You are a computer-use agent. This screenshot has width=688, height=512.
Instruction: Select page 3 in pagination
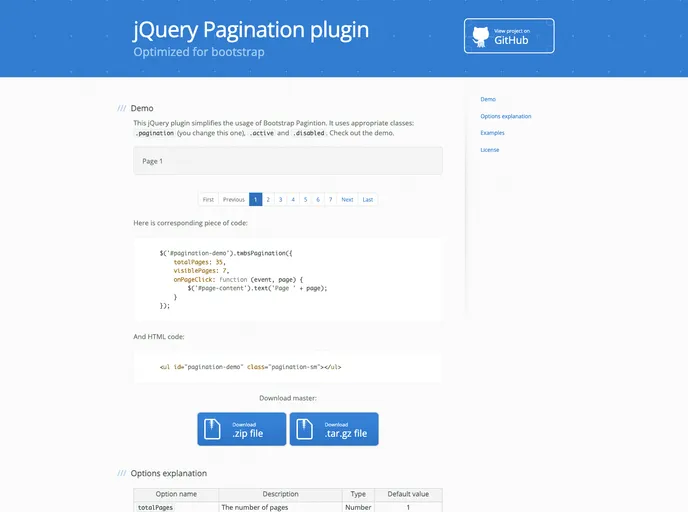tap(280, 200)
